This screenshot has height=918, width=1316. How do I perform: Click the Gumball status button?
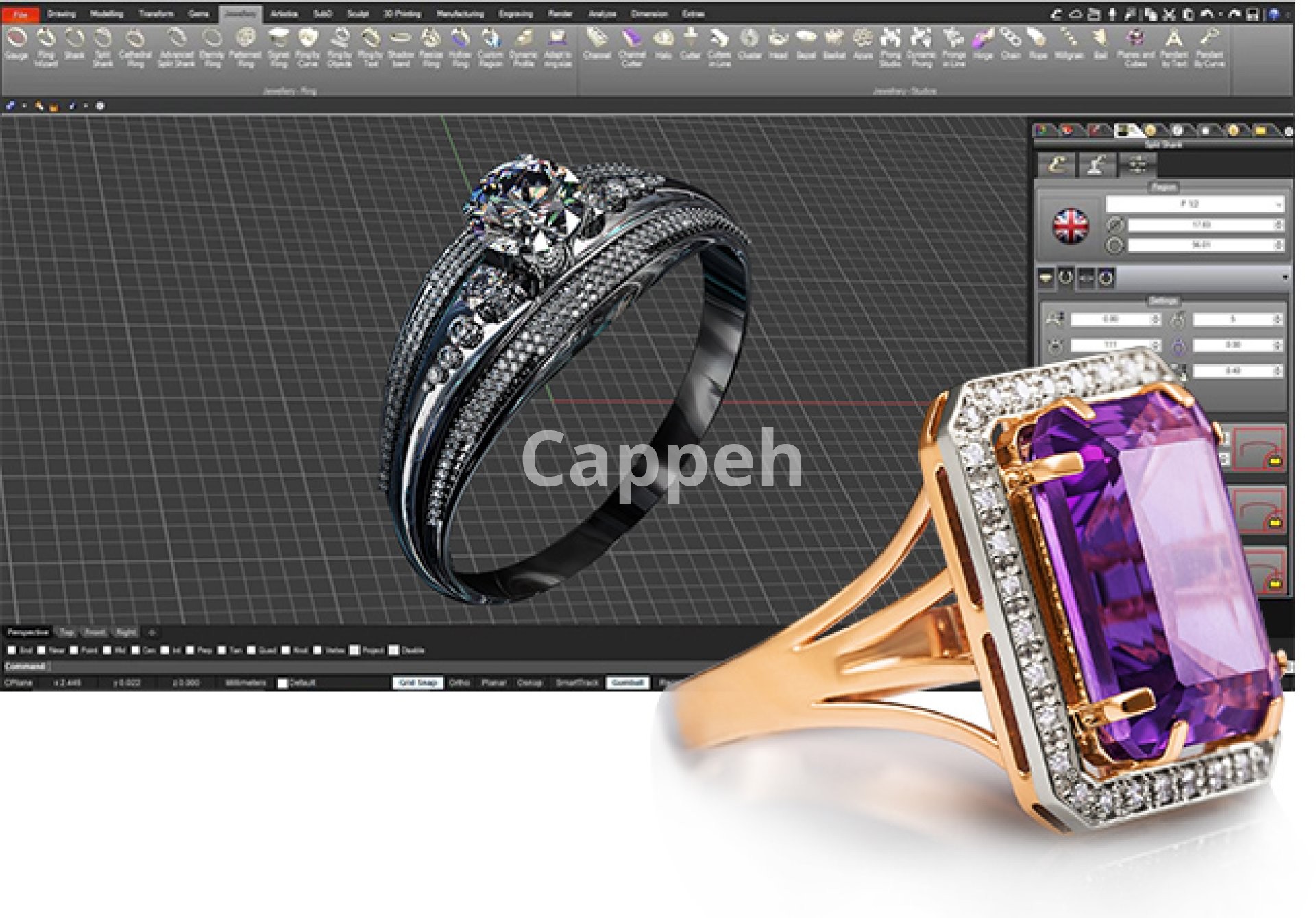pos(626,682)
